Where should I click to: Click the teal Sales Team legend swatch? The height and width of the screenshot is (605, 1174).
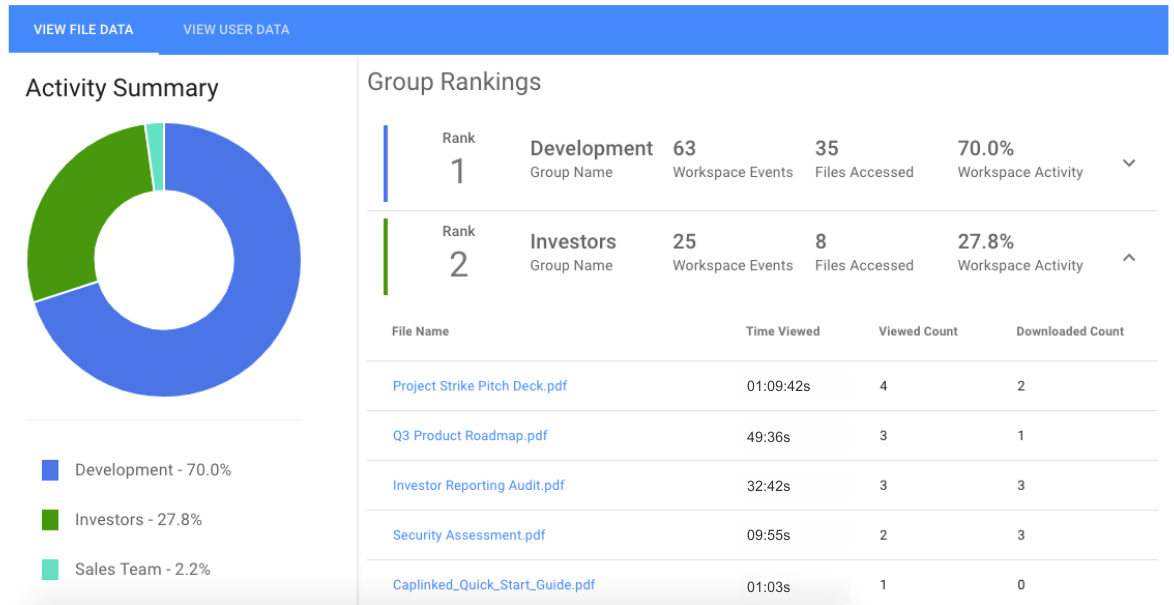50,569
